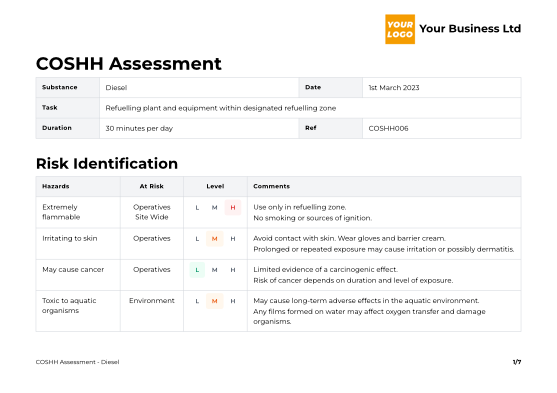Select highlighted H level for Extremely flammable
557x393 pixels.
[233, 208]
